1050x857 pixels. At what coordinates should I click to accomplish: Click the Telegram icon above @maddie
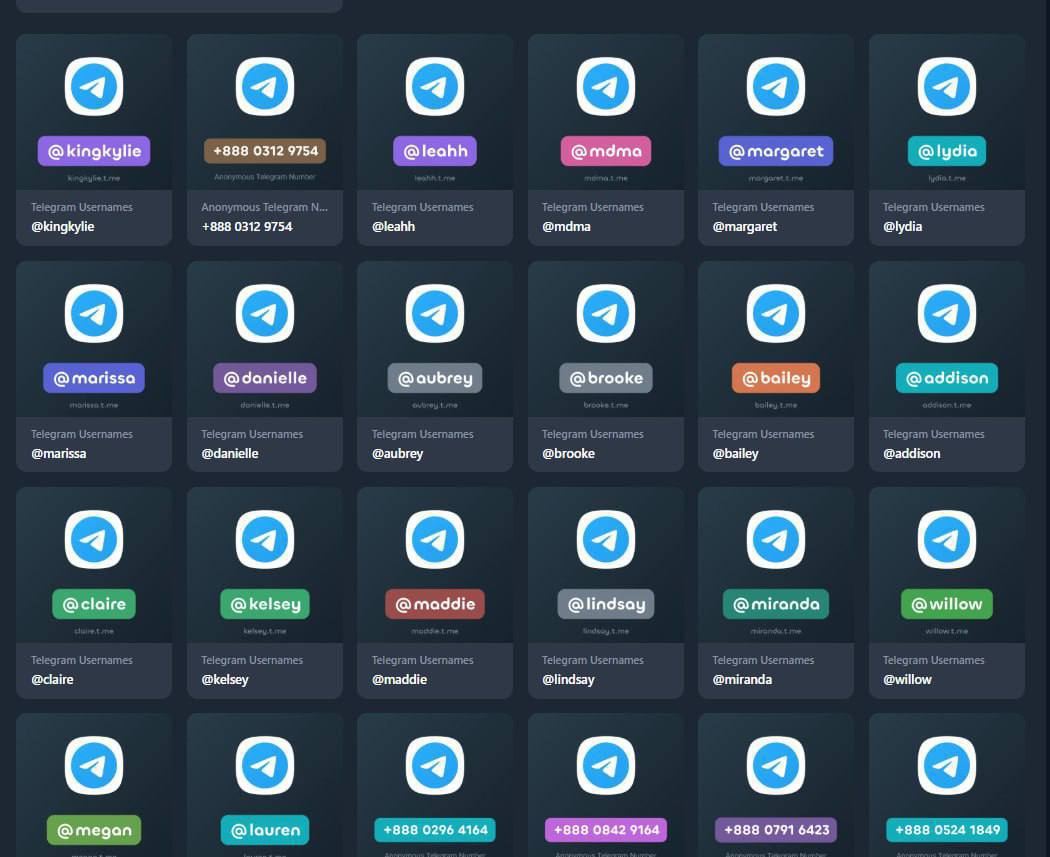click(x=435, y=539)
